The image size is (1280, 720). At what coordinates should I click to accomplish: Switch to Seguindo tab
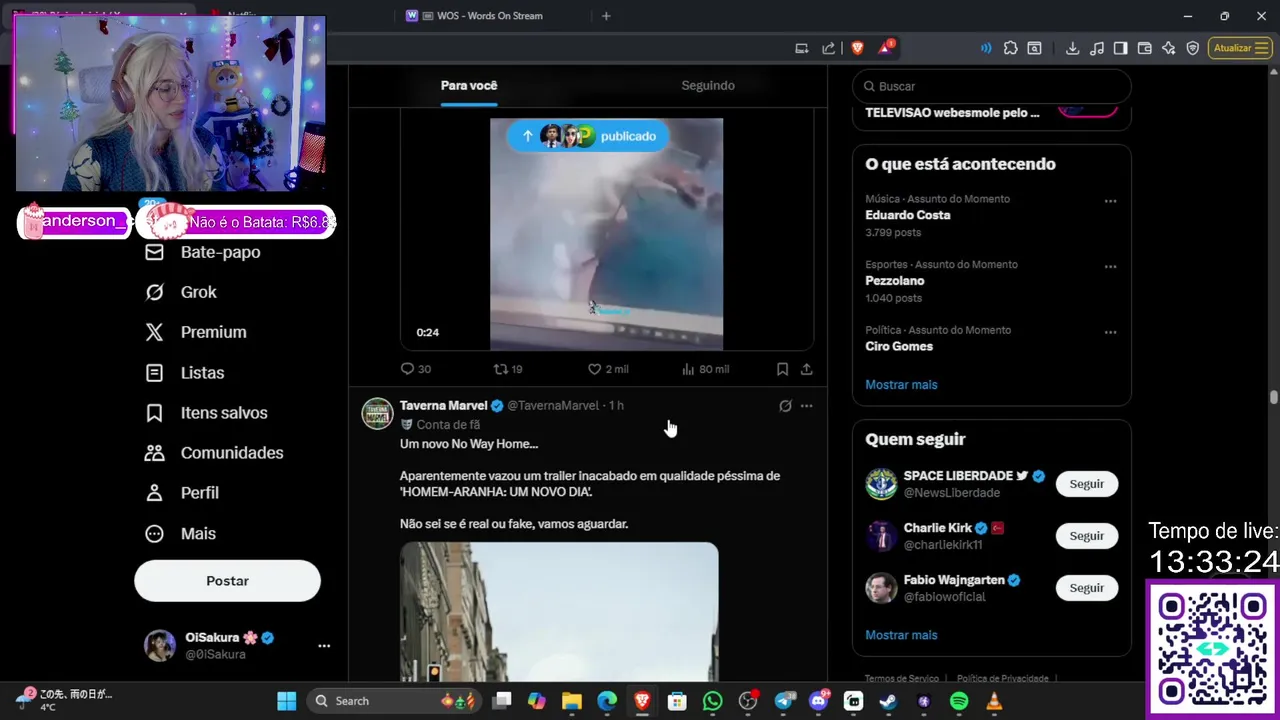tap(708, 86)
